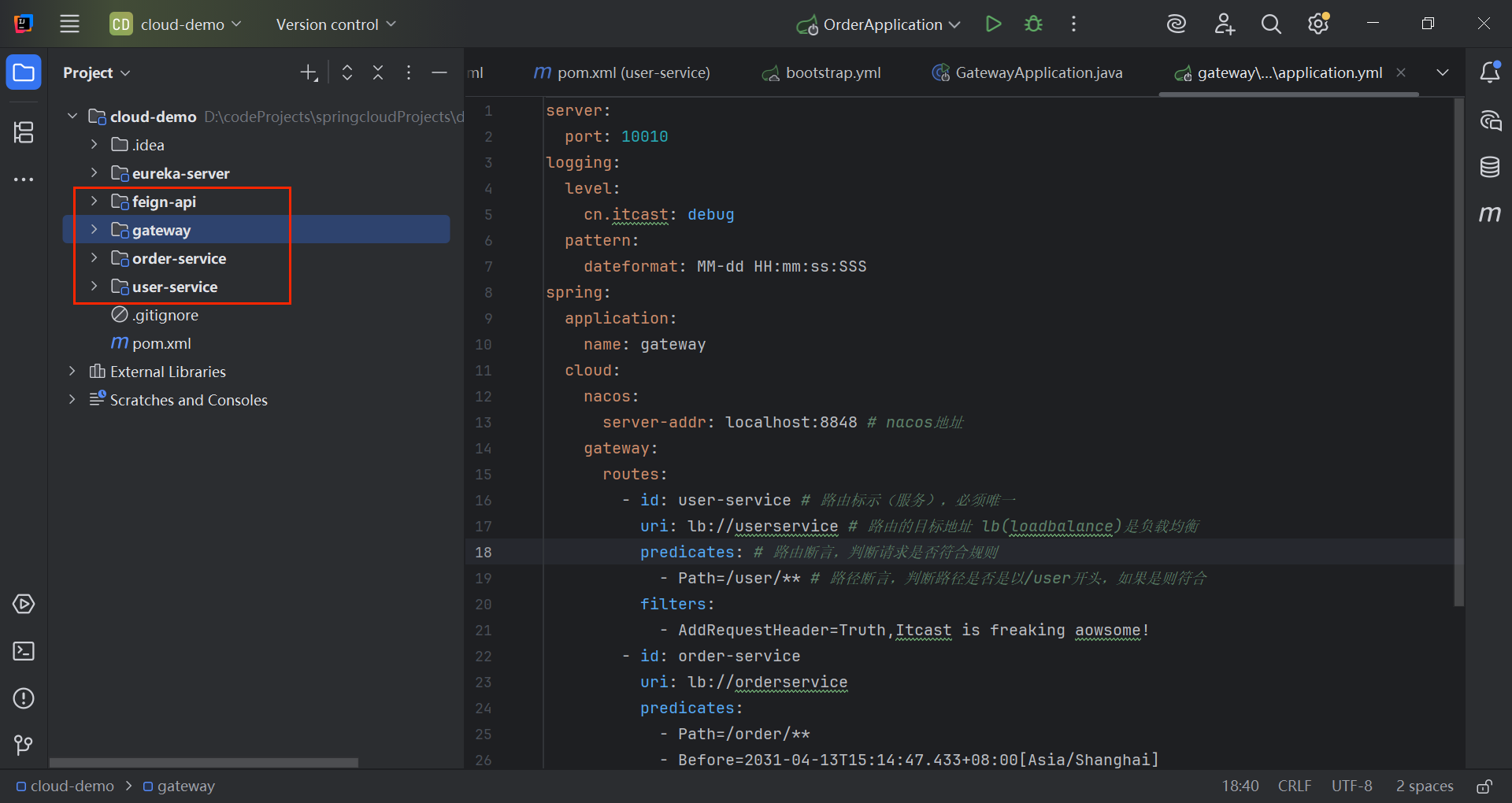Expand Scratches and Consoles node
Screen dimensions: 1512x803
[x=72, y=400]
